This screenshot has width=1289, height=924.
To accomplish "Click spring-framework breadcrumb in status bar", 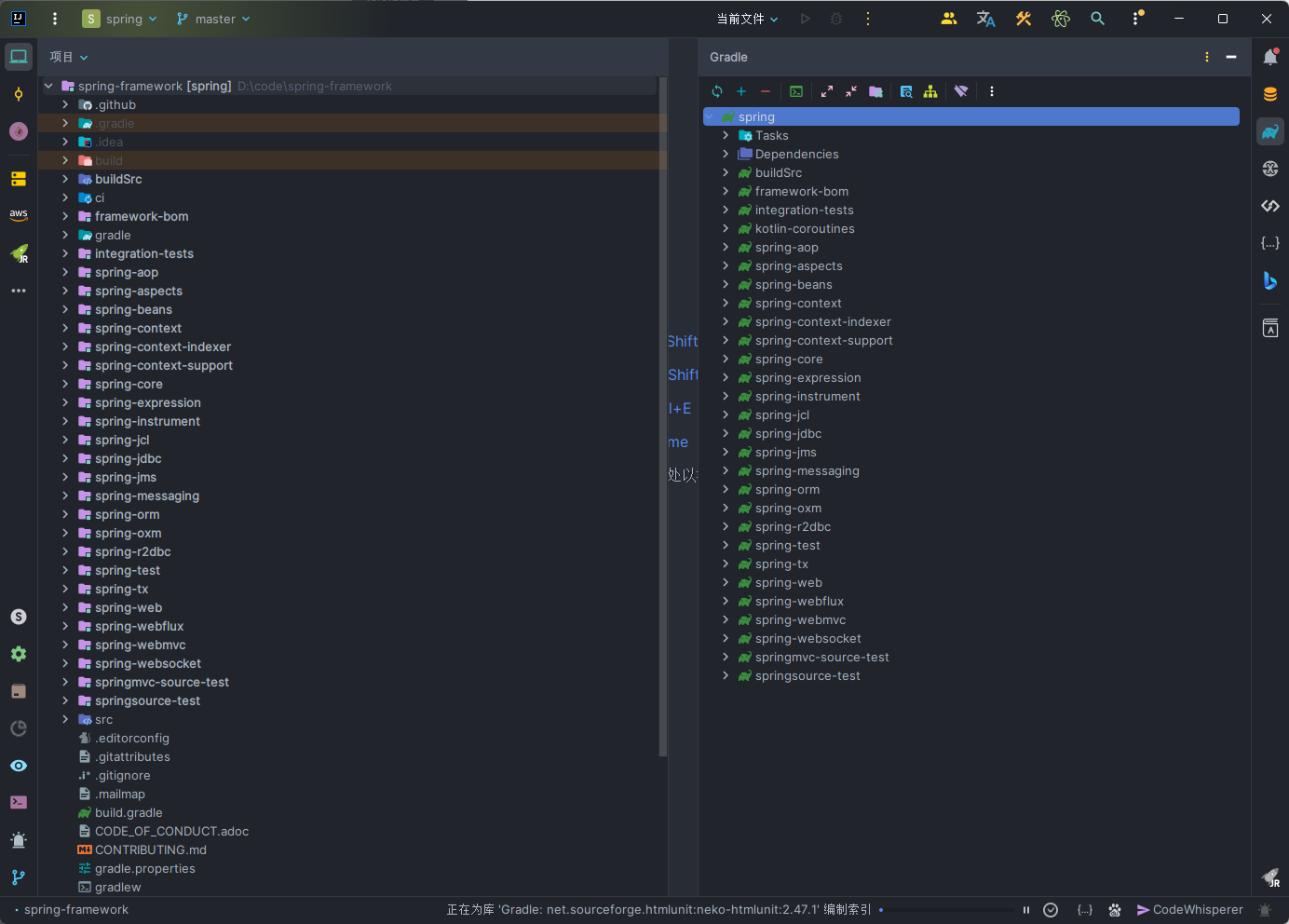I will click(x=76, y=910).
